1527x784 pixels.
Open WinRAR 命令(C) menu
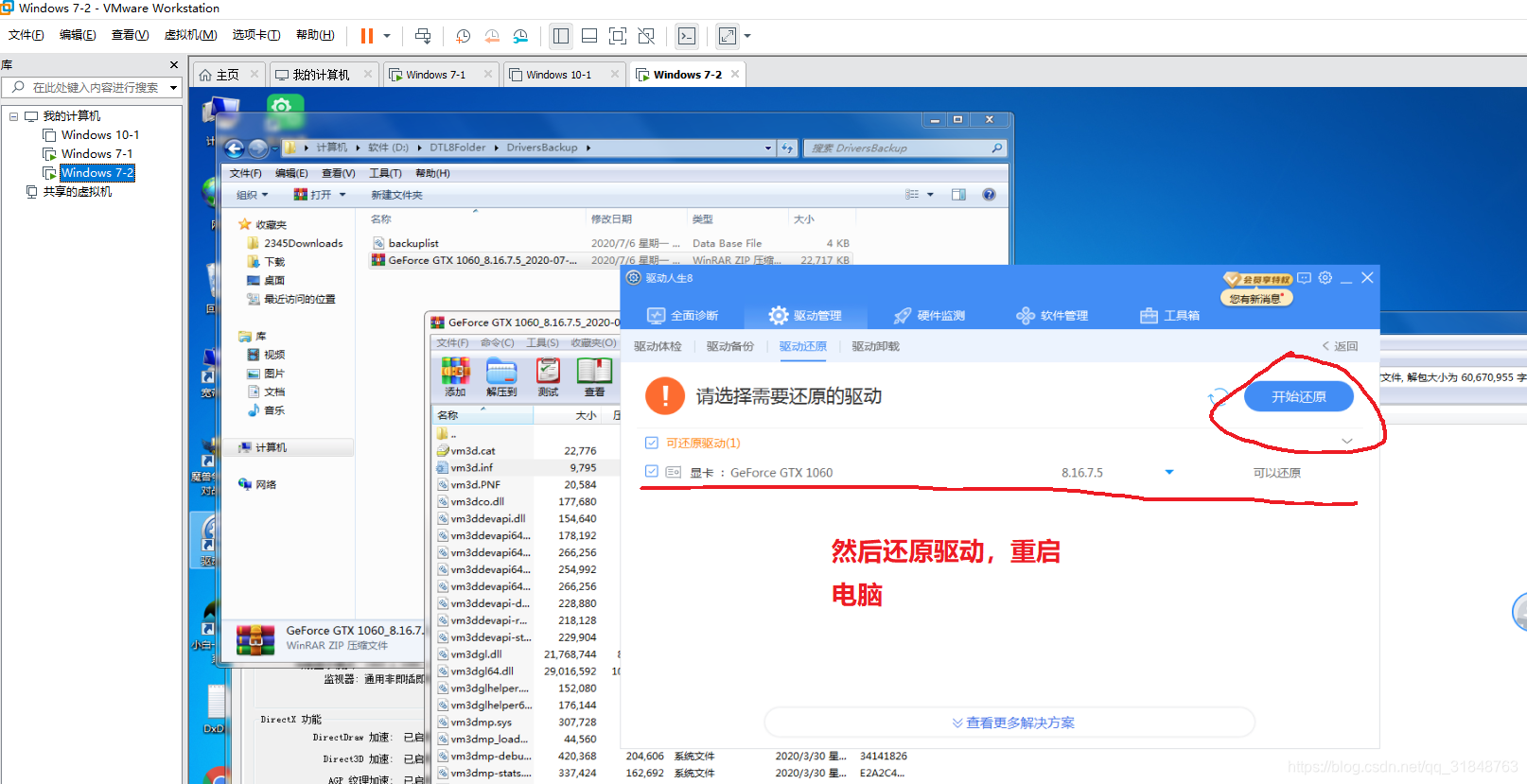click(498, 342)
